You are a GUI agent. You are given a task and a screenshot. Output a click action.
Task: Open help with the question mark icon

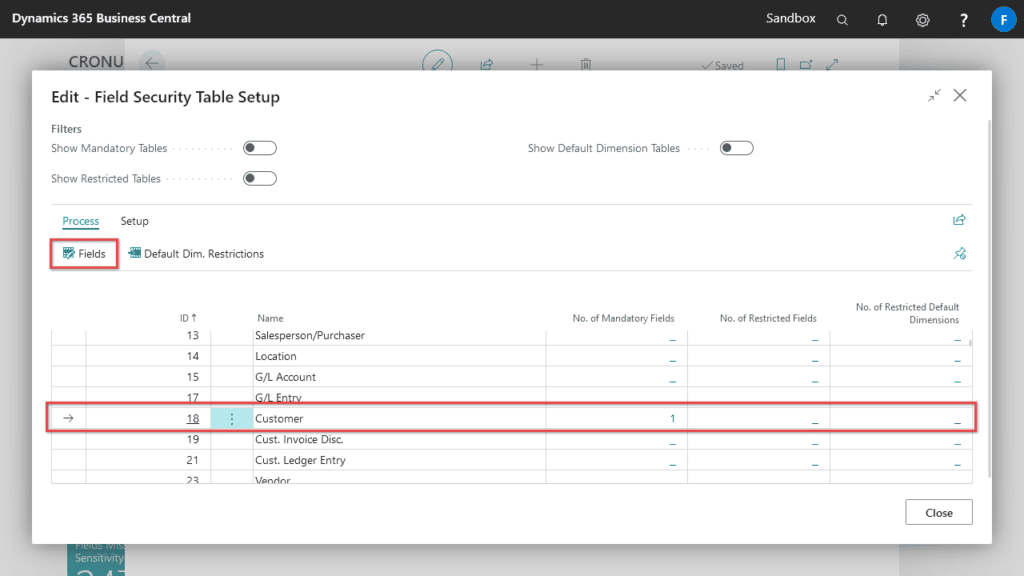click(962, 19)
